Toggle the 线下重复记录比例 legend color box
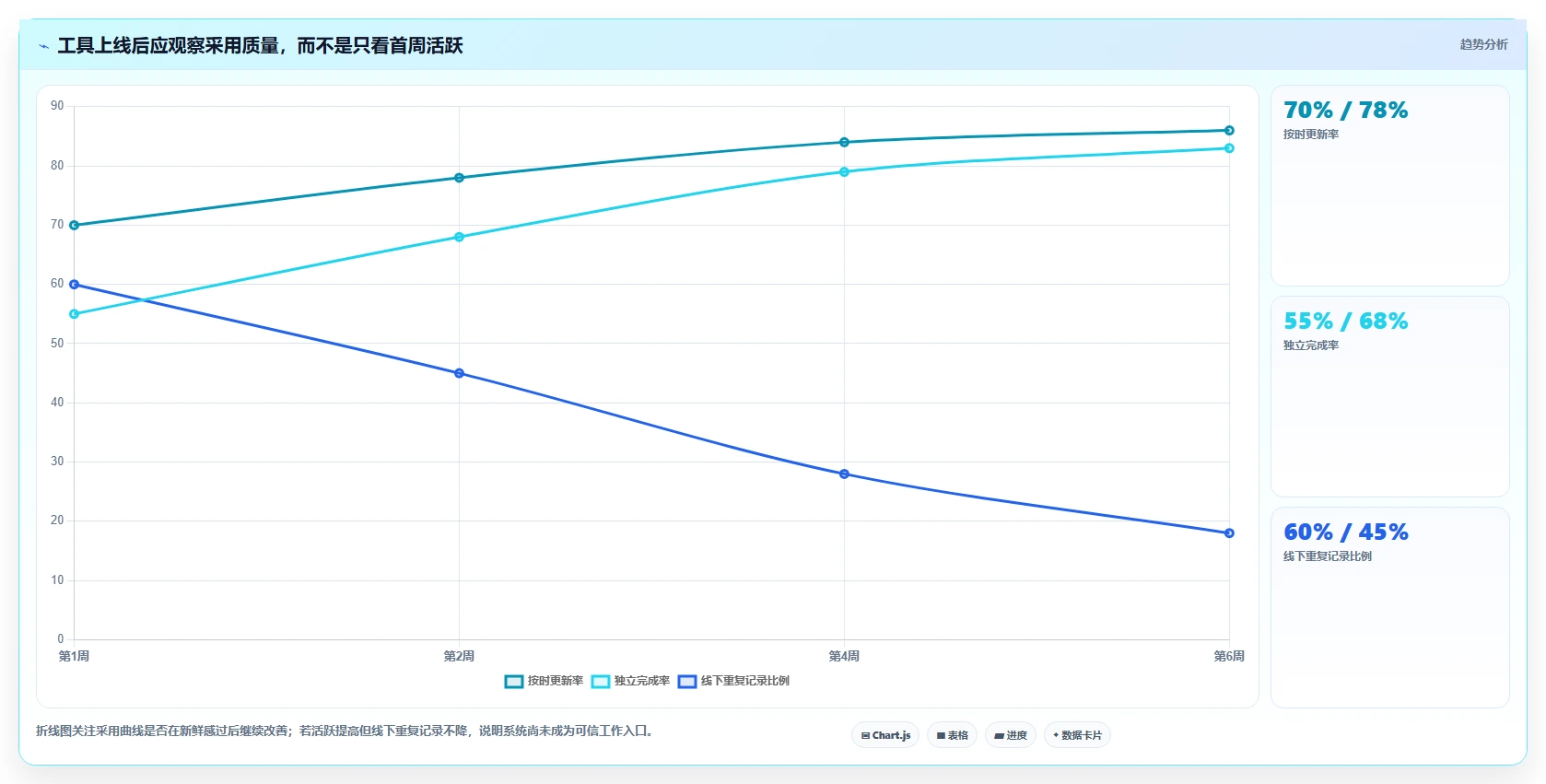 pyautogui.click(x=687, y=682)
